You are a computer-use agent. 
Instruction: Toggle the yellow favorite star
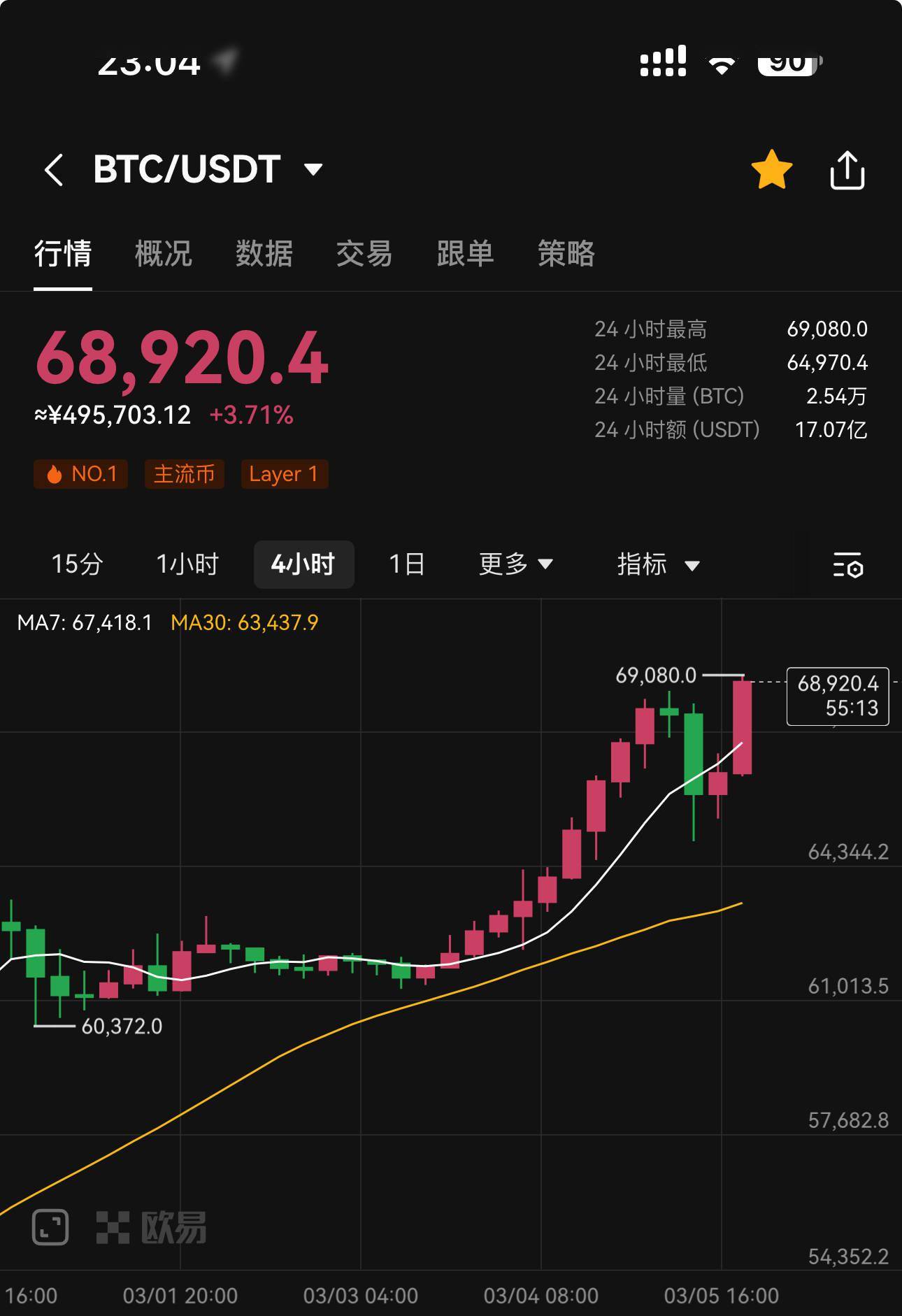coord(771,170)
